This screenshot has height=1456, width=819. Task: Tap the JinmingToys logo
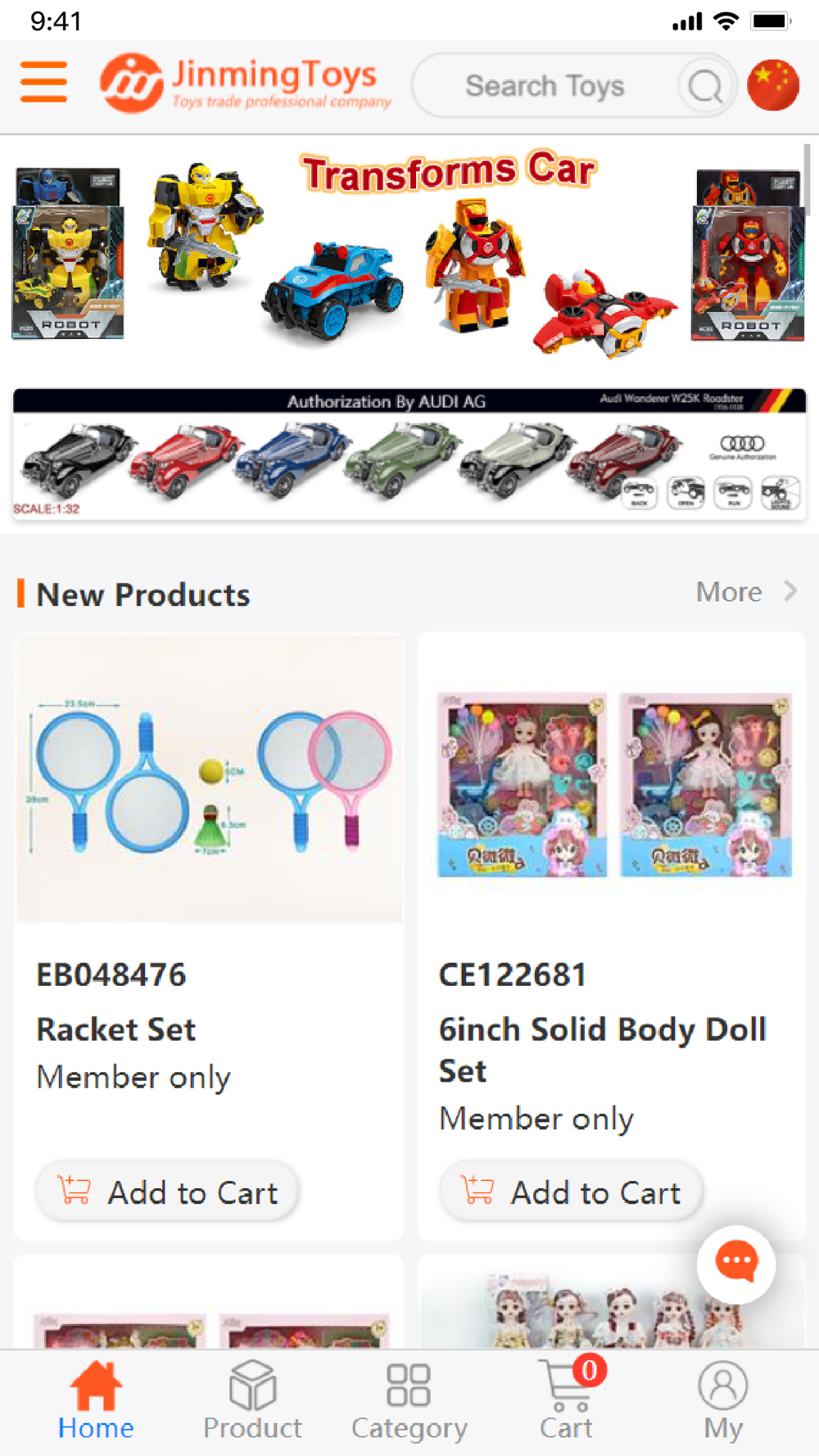point(245,83)
